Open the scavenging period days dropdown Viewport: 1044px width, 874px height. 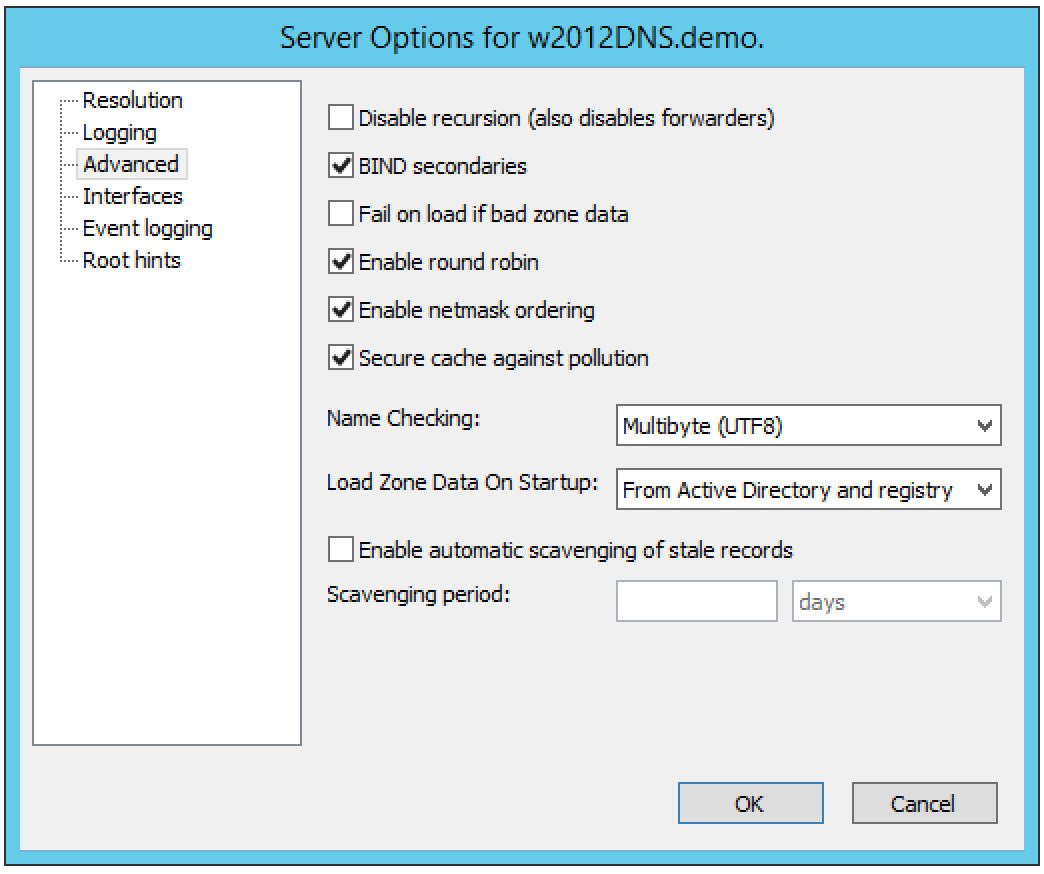tap(896, 602)
